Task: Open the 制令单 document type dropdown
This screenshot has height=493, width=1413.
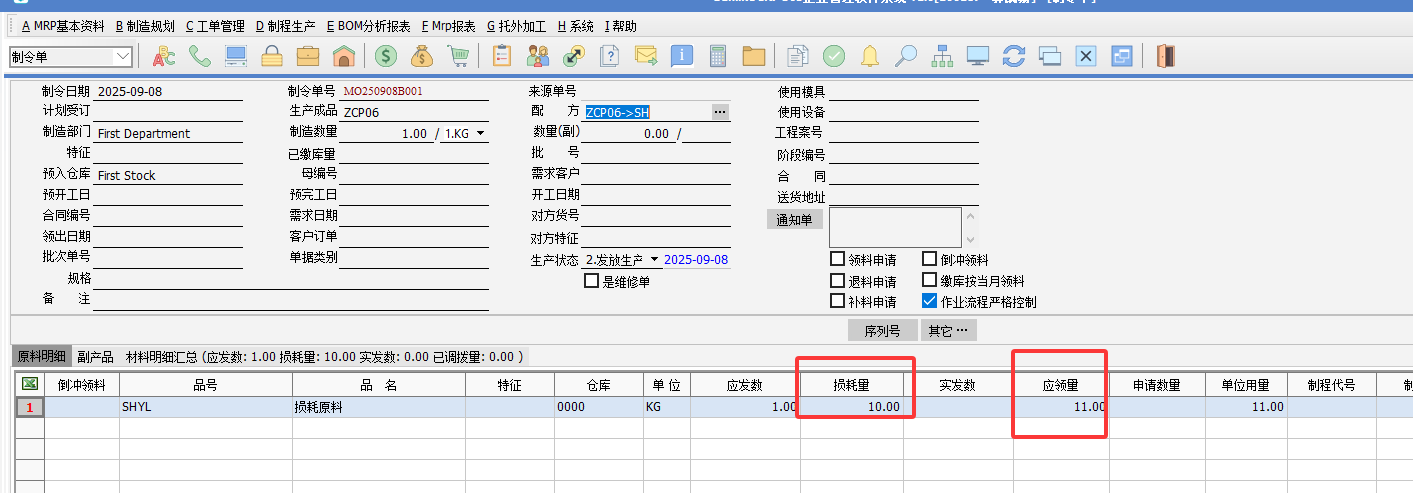Action: pyautogui.click(x=123, y=57)
